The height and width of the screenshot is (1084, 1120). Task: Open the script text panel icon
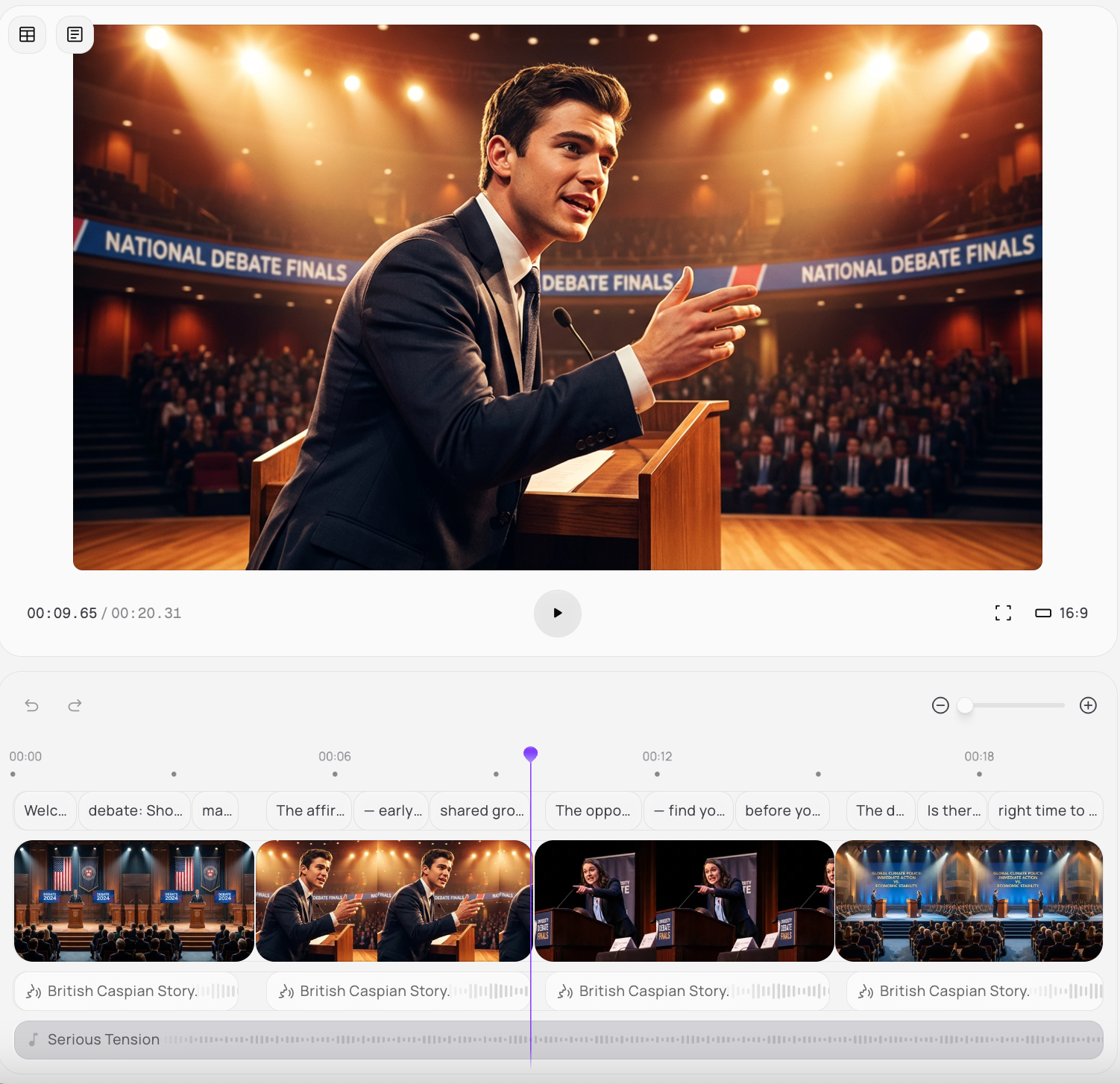[x=75, y=35]
